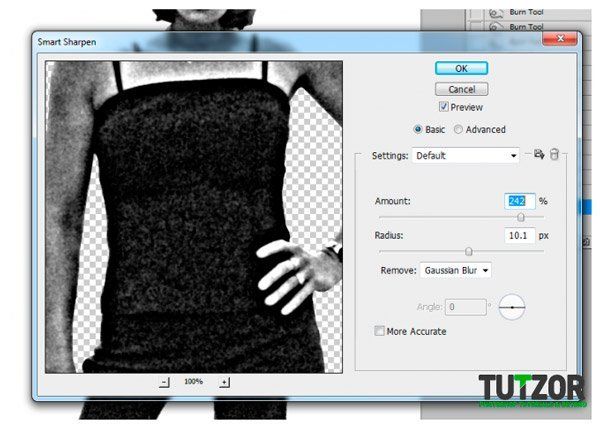
Task: Cancel the Smart Sharpen dialog
Action: click(x=461, y=89)
